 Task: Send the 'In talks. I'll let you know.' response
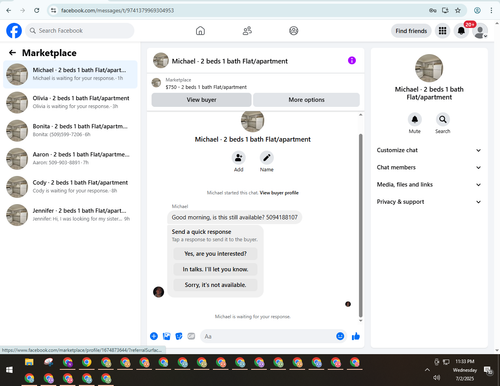(215, 269)
